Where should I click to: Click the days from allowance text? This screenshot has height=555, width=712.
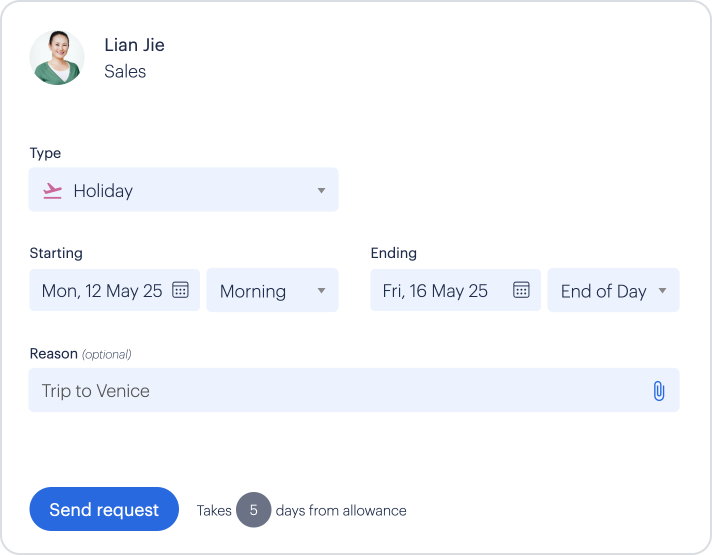(x=341, y=510)
